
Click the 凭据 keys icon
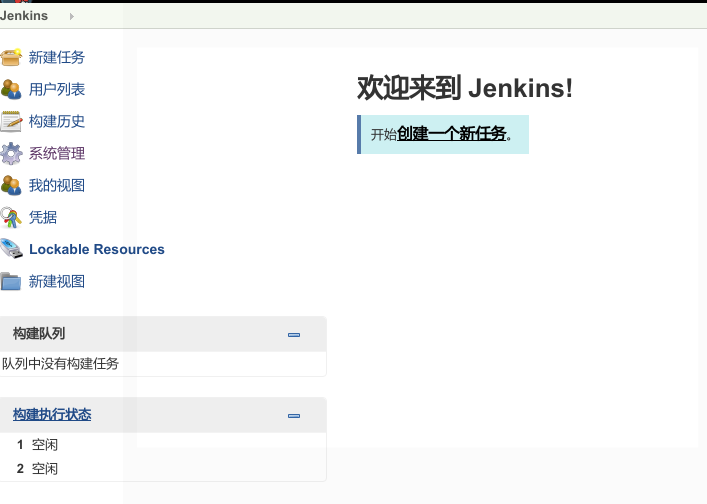coord(11,217)
